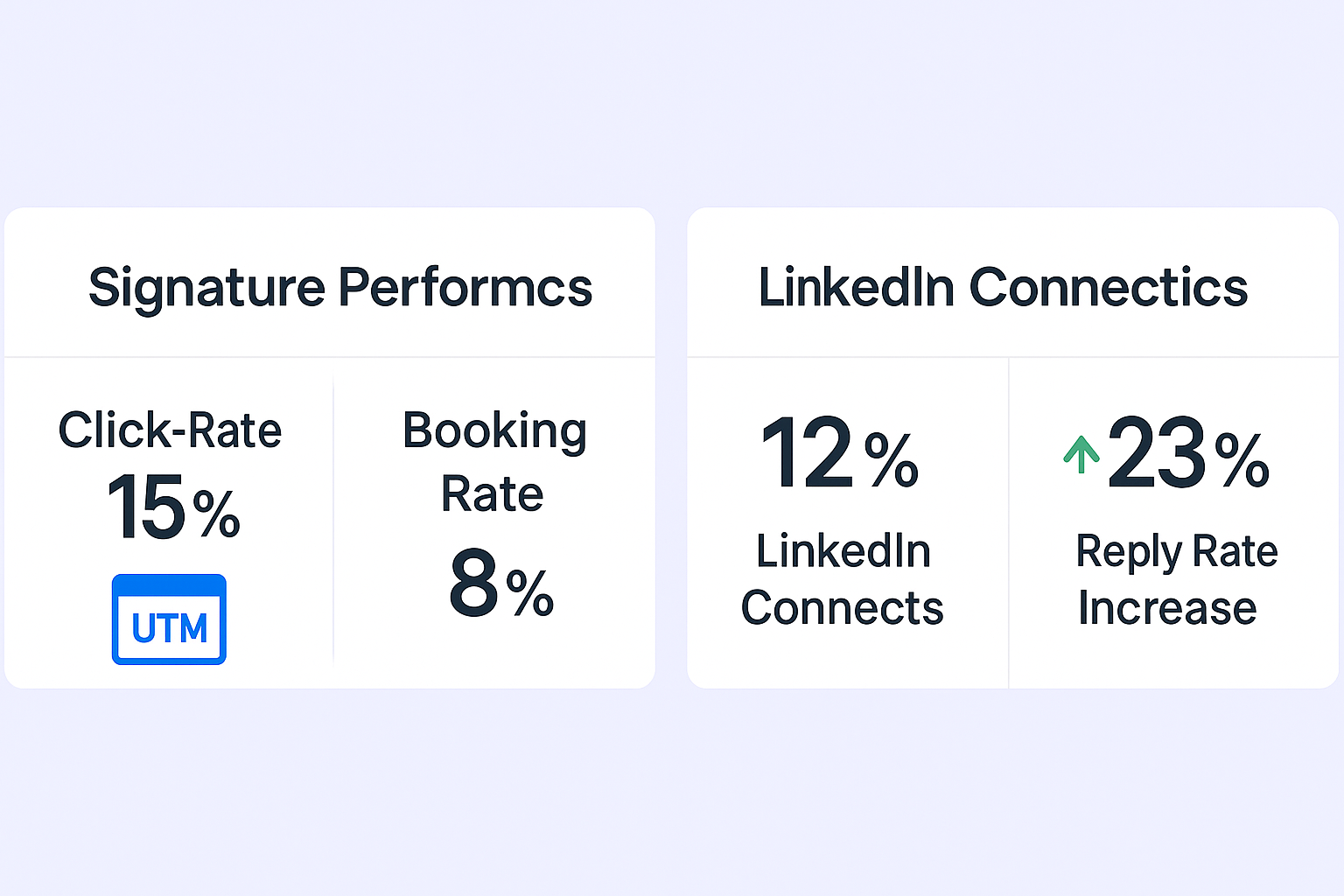Click the 12% LinkedIn connects figure
The image size is (1344, 896).
click(x=840, y=452)
